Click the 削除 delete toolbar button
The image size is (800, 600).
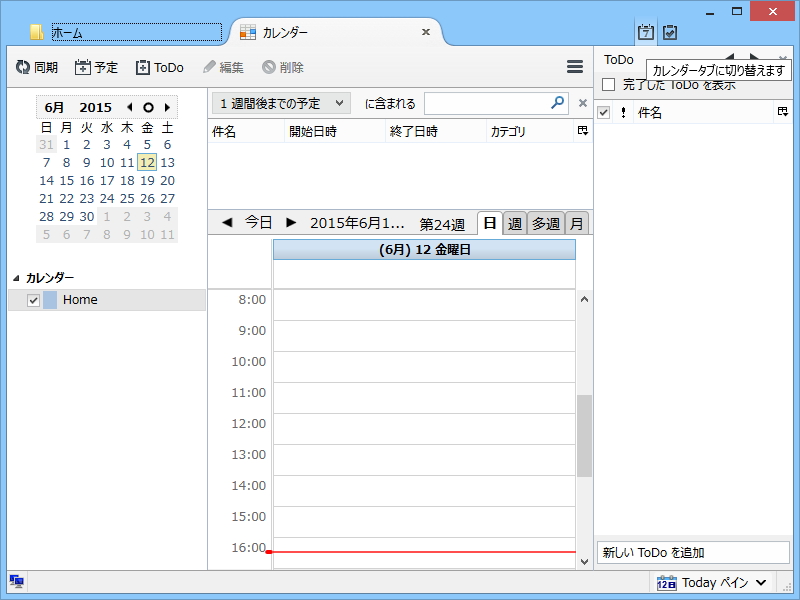[x=283, y=67]
